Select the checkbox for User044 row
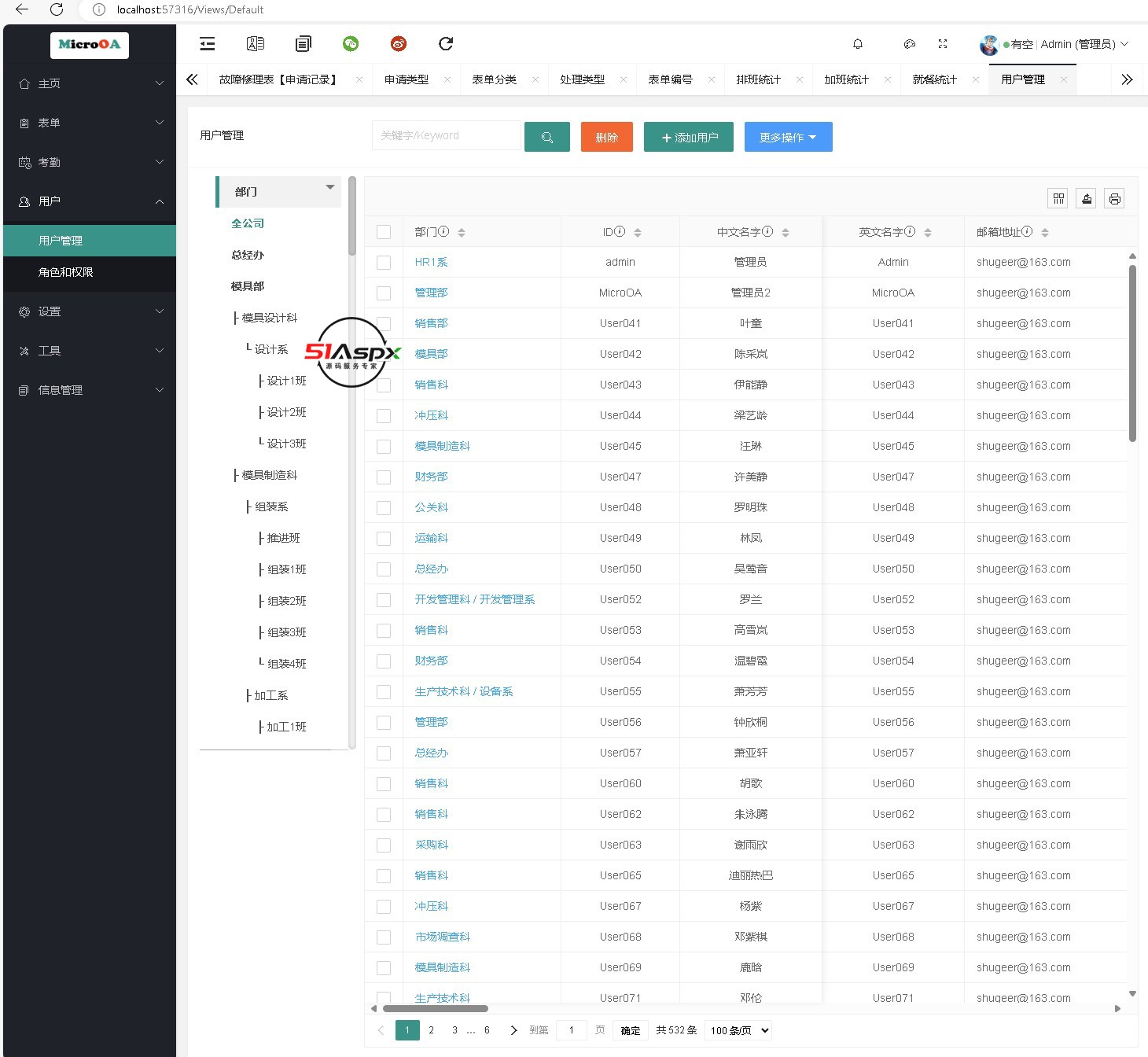The image size is (1148, 1057). (384, 416)
